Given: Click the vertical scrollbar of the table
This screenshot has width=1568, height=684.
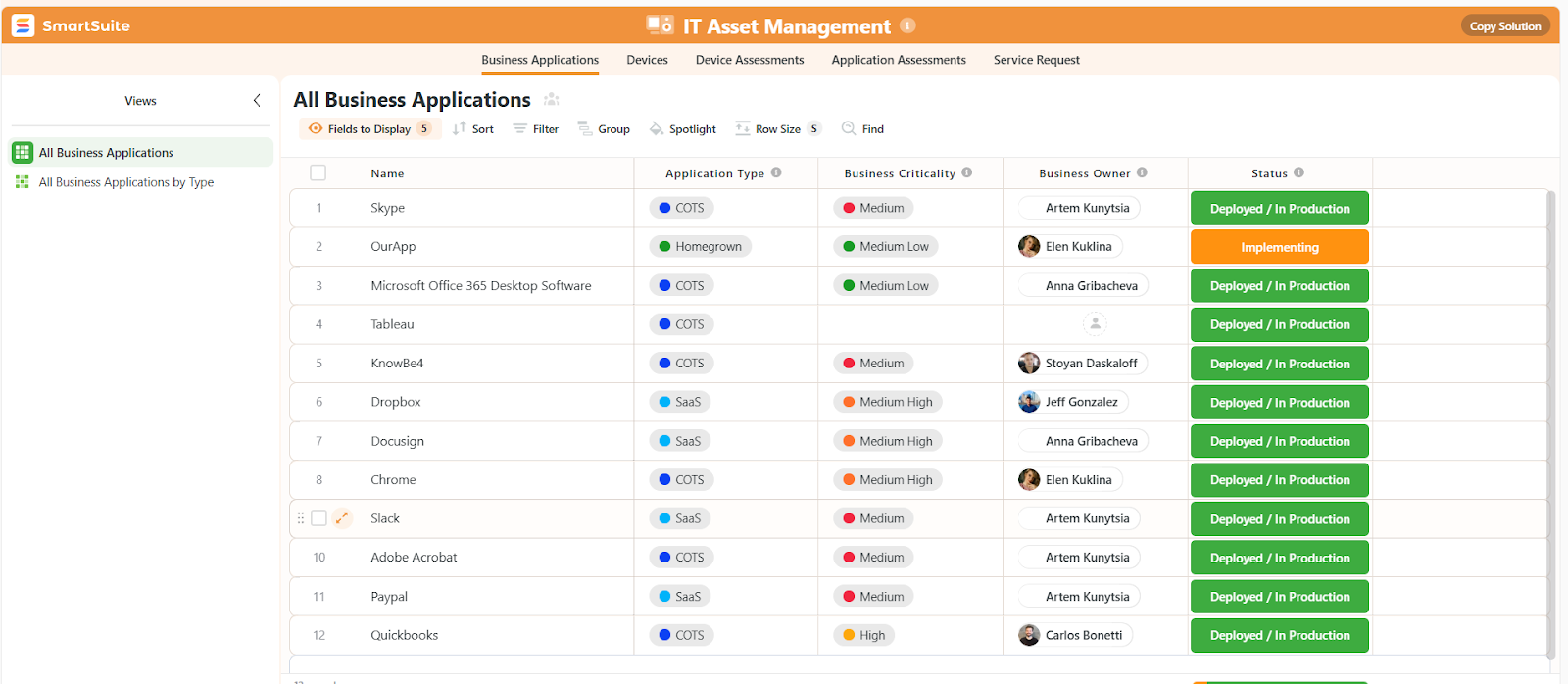Looking at the screenshot, I should (1550, 423).
